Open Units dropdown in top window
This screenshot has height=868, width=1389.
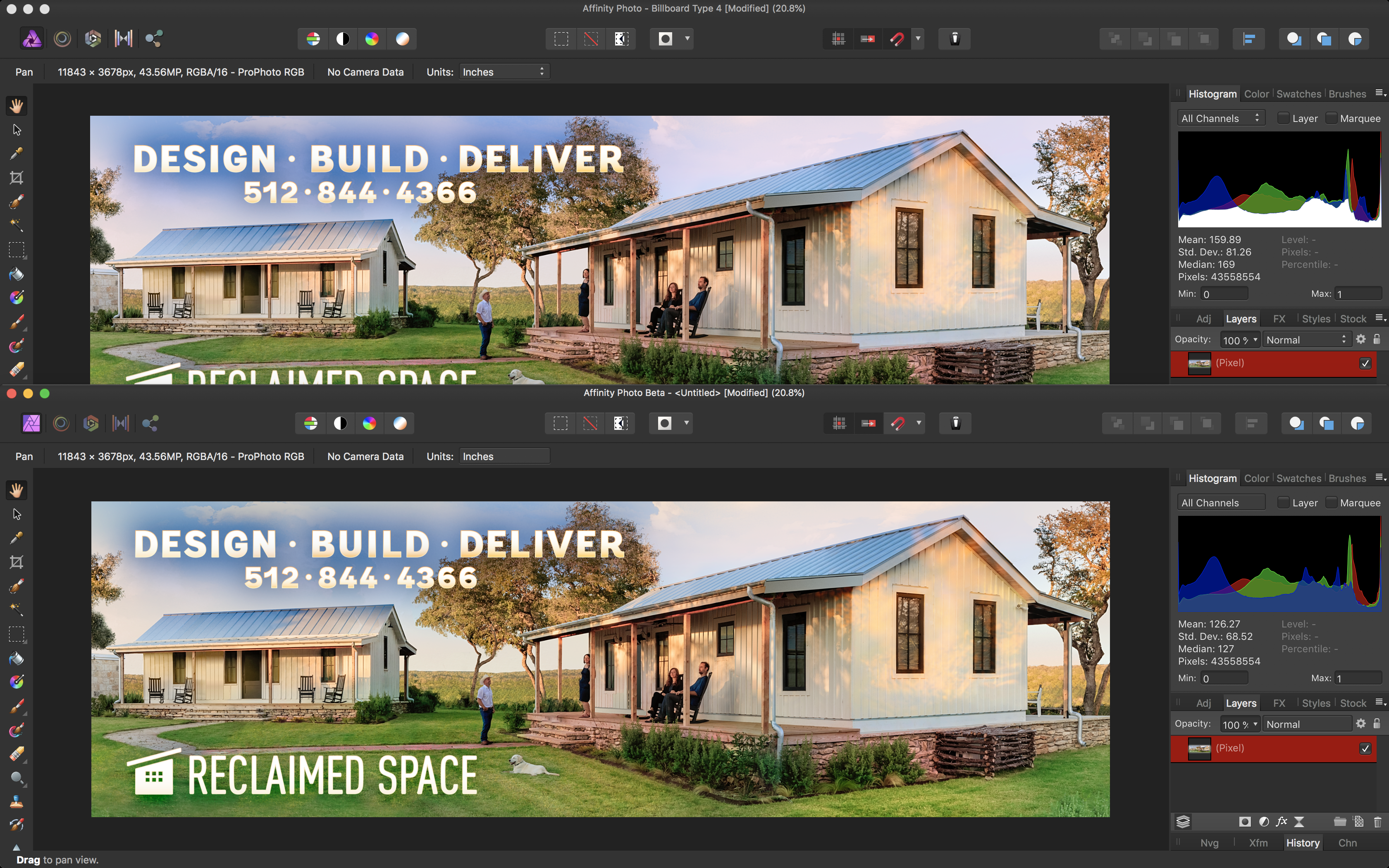(x=504, y=72)
